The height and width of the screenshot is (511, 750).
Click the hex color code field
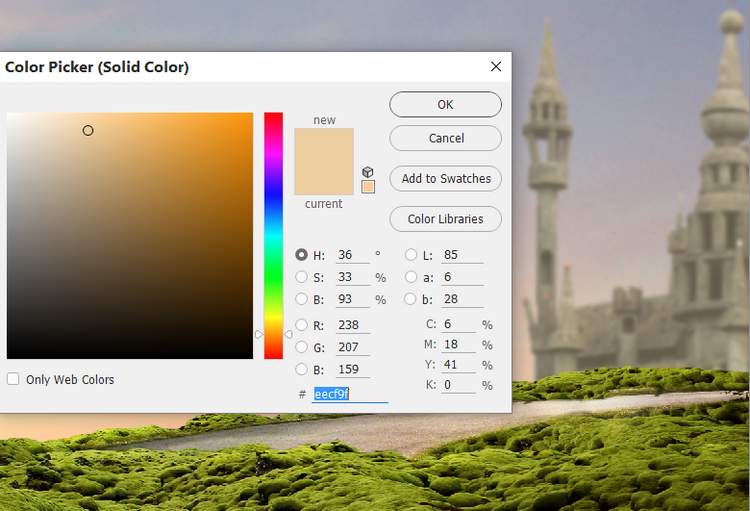click(349, 394)
